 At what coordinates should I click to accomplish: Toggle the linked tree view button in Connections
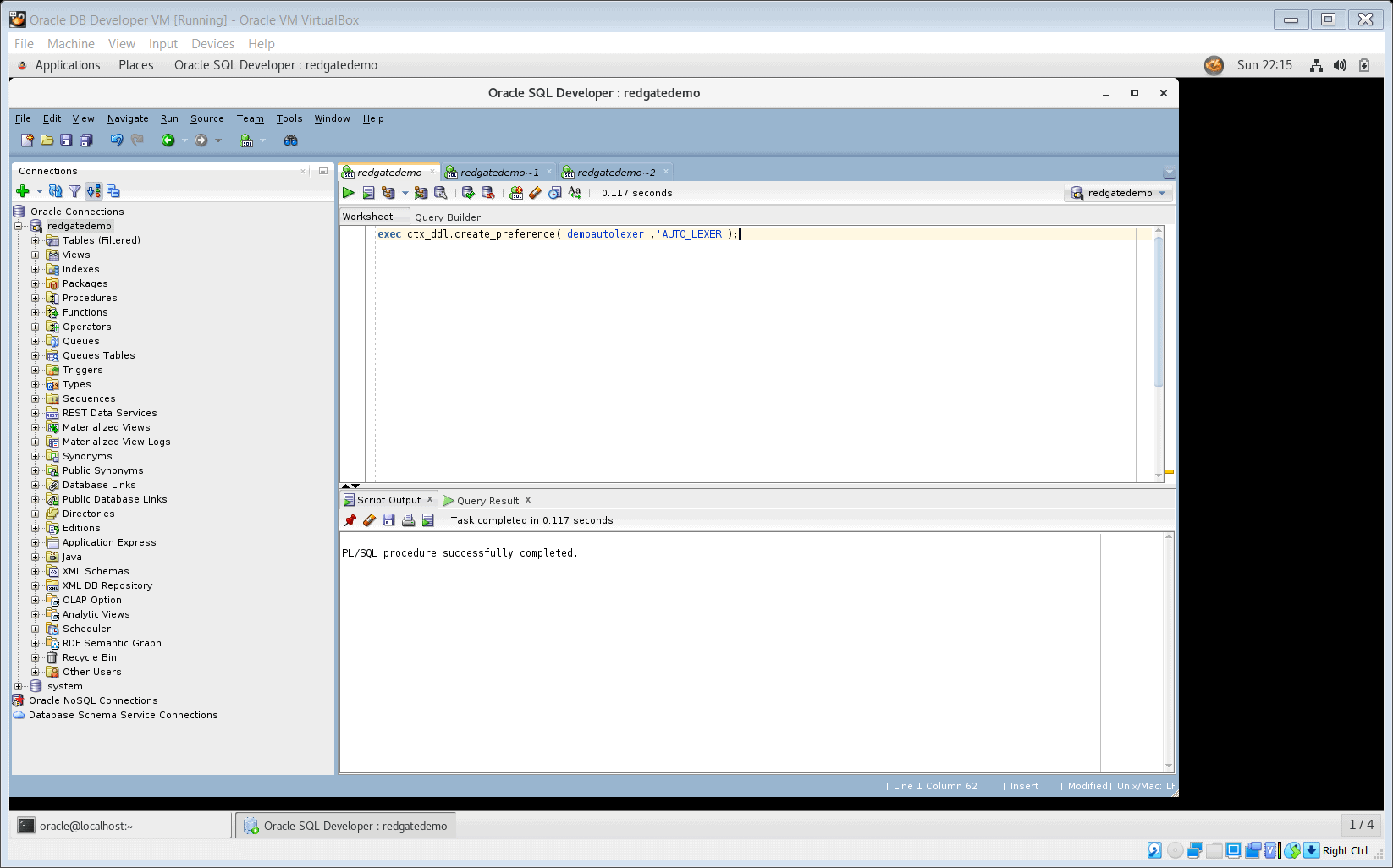tap(93, 191)
